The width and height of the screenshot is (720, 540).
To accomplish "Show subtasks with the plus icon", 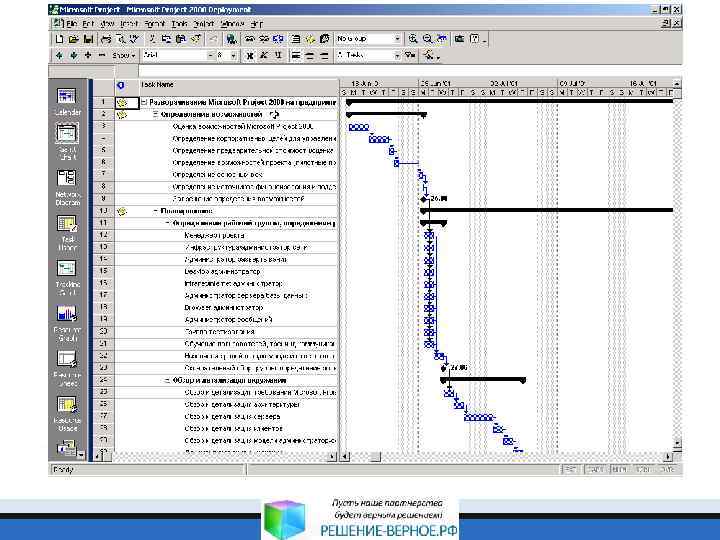I will 88,56.
